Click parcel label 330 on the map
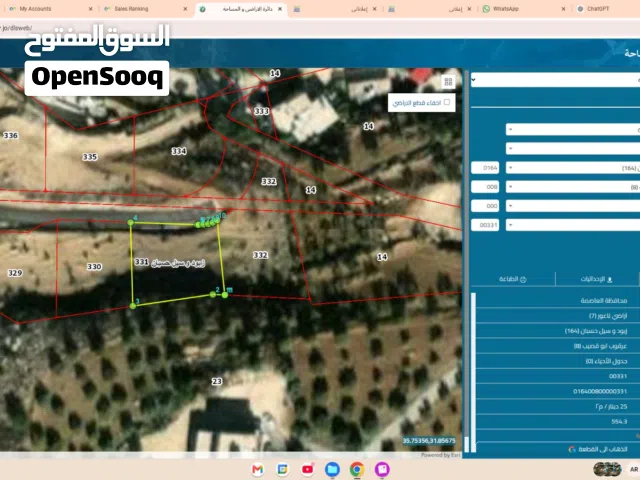Viewport: 640px width, 480px height. 94,267
